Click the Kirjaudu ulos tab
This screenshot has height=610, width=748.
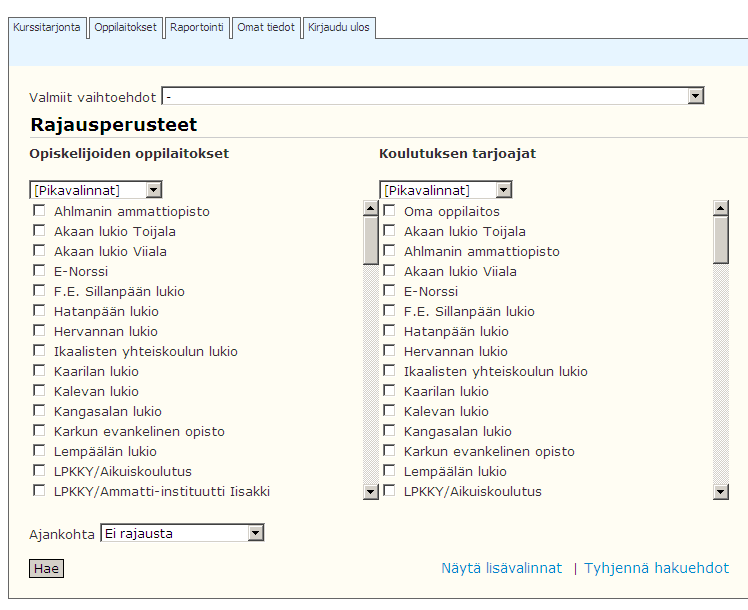339,27
